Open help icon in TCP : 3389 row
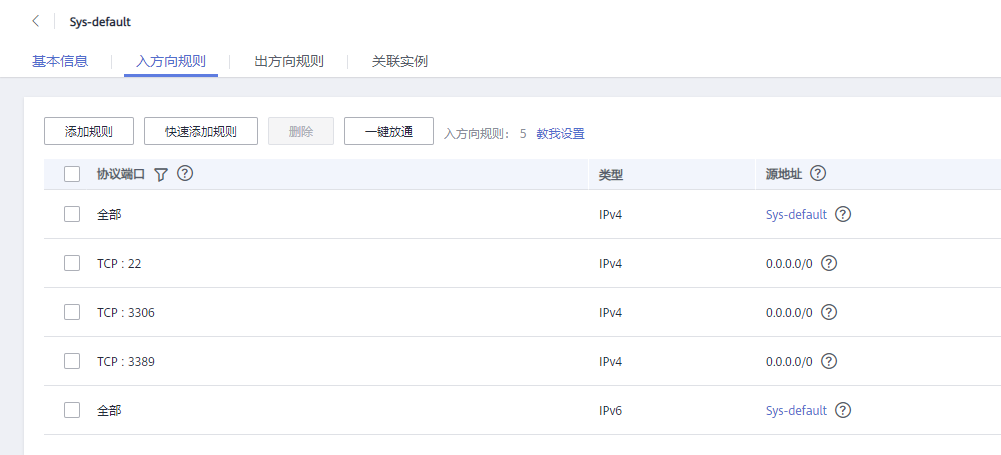 (829, 361)
